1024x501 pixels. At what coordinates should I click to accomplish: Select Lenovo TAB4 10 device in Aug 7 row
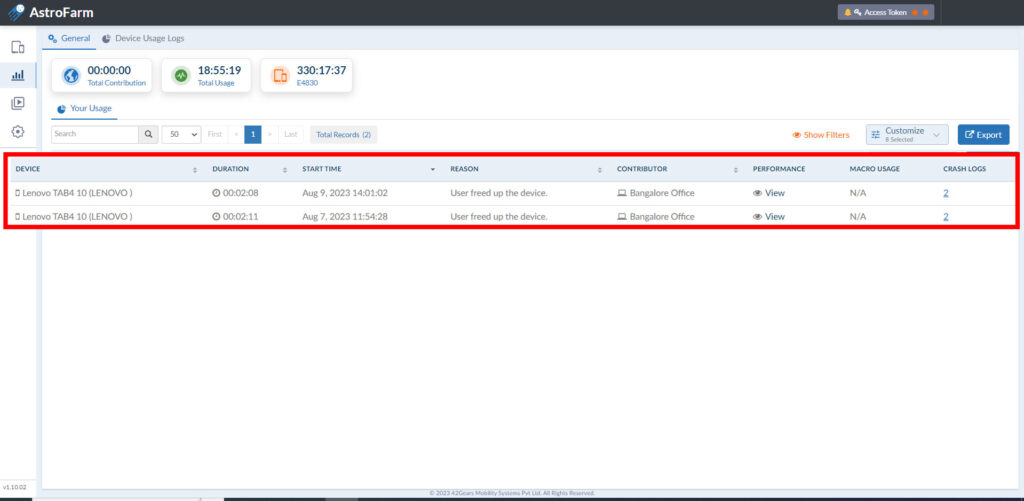click(x=74, y=217)
